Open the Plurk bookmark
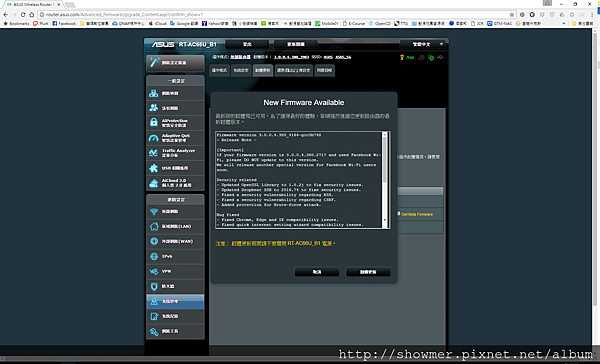 tap(41, 24)
